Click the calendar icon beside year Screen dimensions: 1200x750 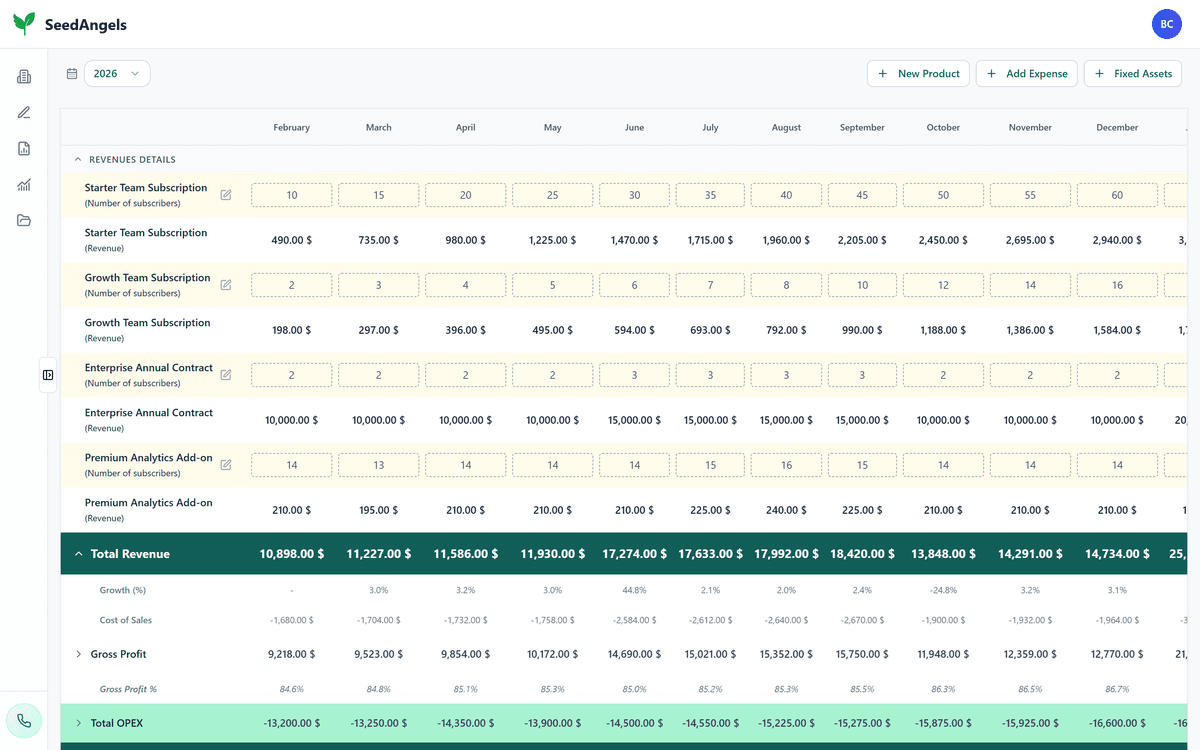[72, 74]
